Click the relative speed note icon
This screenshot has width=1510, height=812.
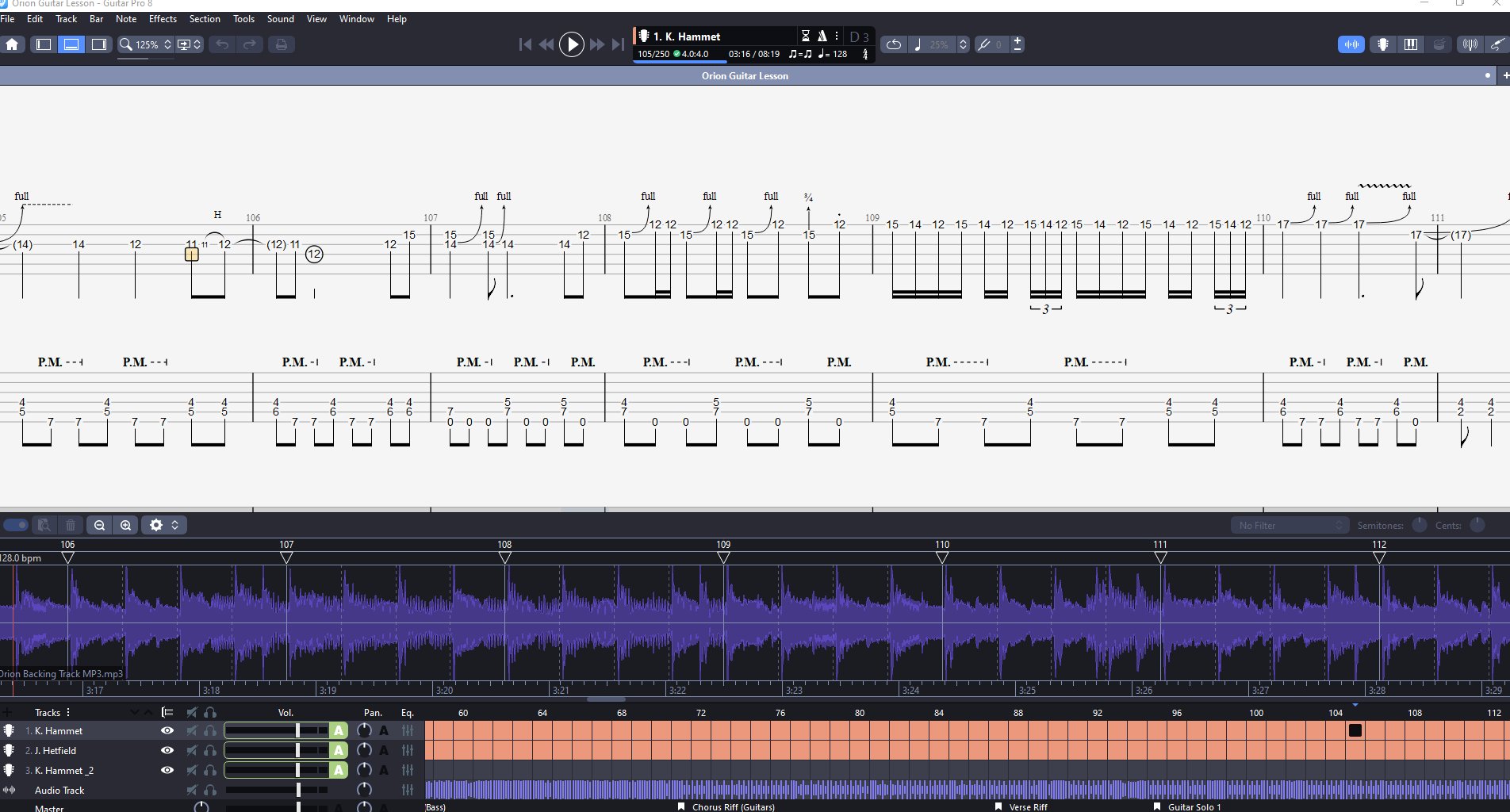[918, 44]
